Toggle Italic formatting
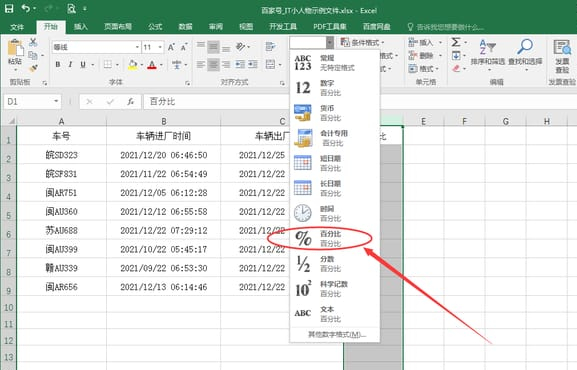Screen dimensions: 577x370 pos(70,64)
